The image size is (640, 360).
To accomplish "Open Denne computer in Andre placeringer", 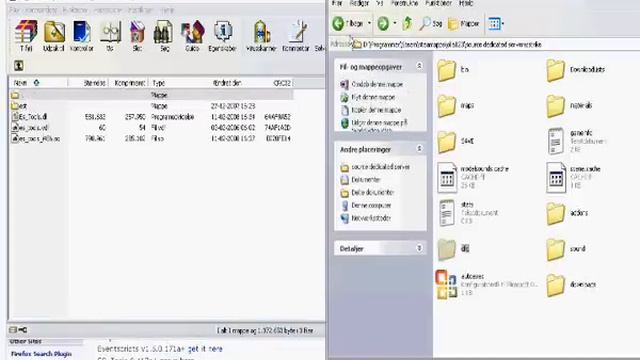I will (366, 205).
